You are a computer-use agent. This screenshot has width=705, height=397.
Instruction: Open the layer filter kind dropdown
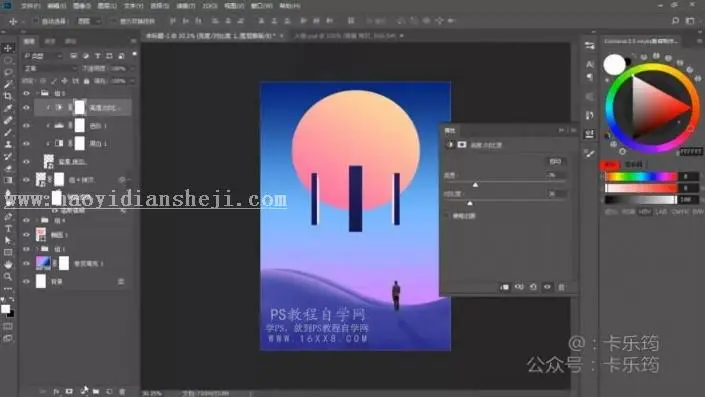pyautogui.click(x=43, y=56)
